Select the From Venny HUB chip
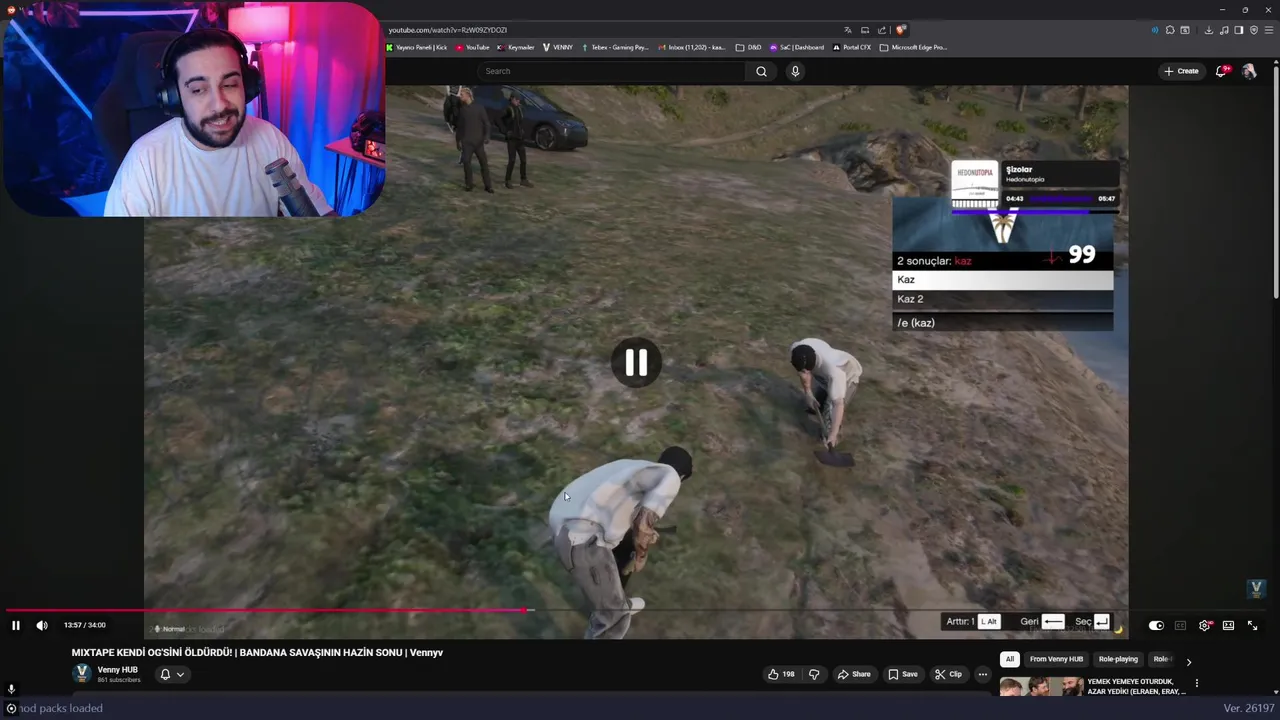This screenshot has height=720, width=1280. [x=1056, y=659]
